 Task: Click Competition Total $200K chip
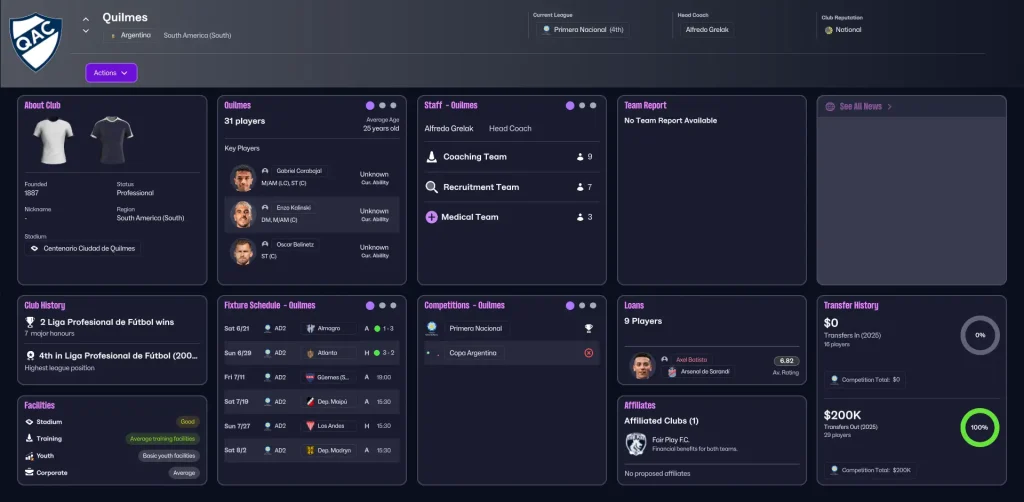pyautogui.click(x=871, y=470)
